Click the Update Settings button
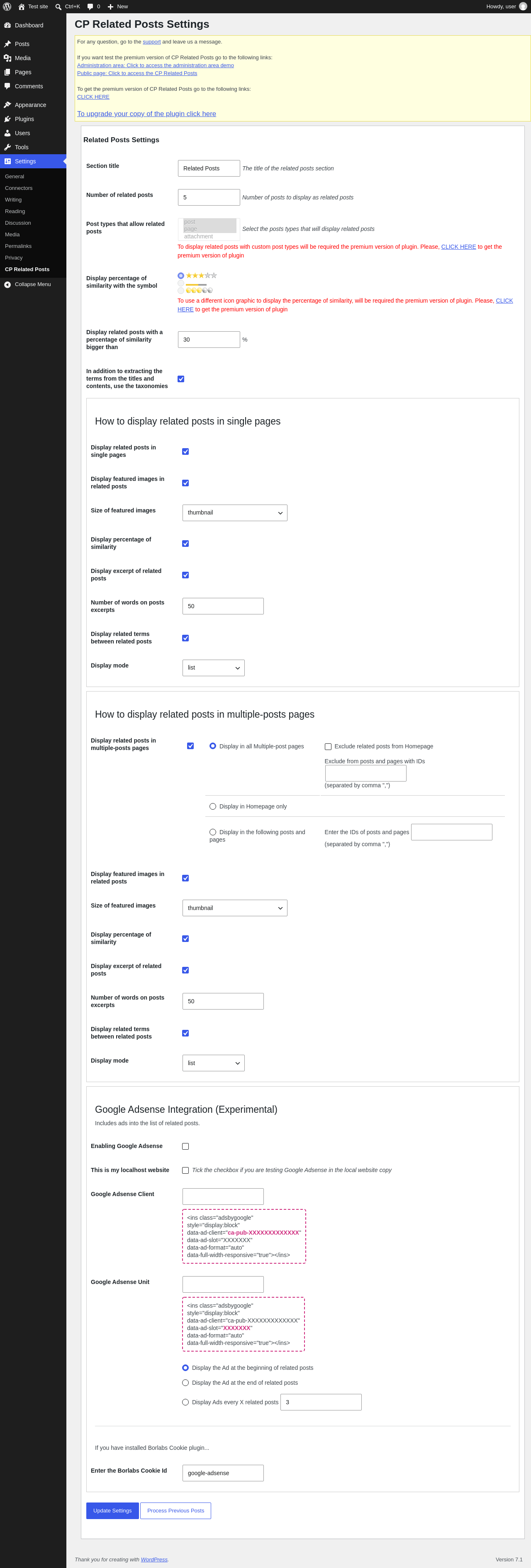531x1568 pixels. [113, 1511]
